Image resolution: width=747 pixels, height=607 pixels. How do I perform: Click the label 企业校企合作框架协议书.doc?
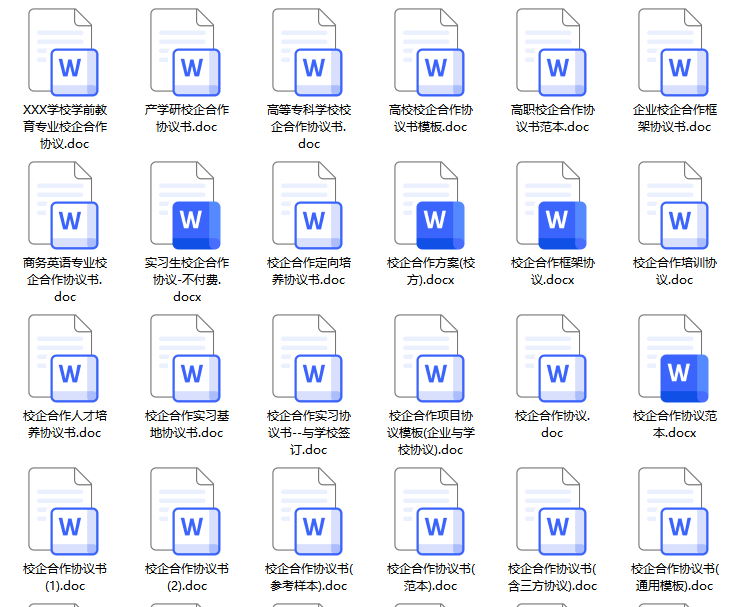coord(675,118)
